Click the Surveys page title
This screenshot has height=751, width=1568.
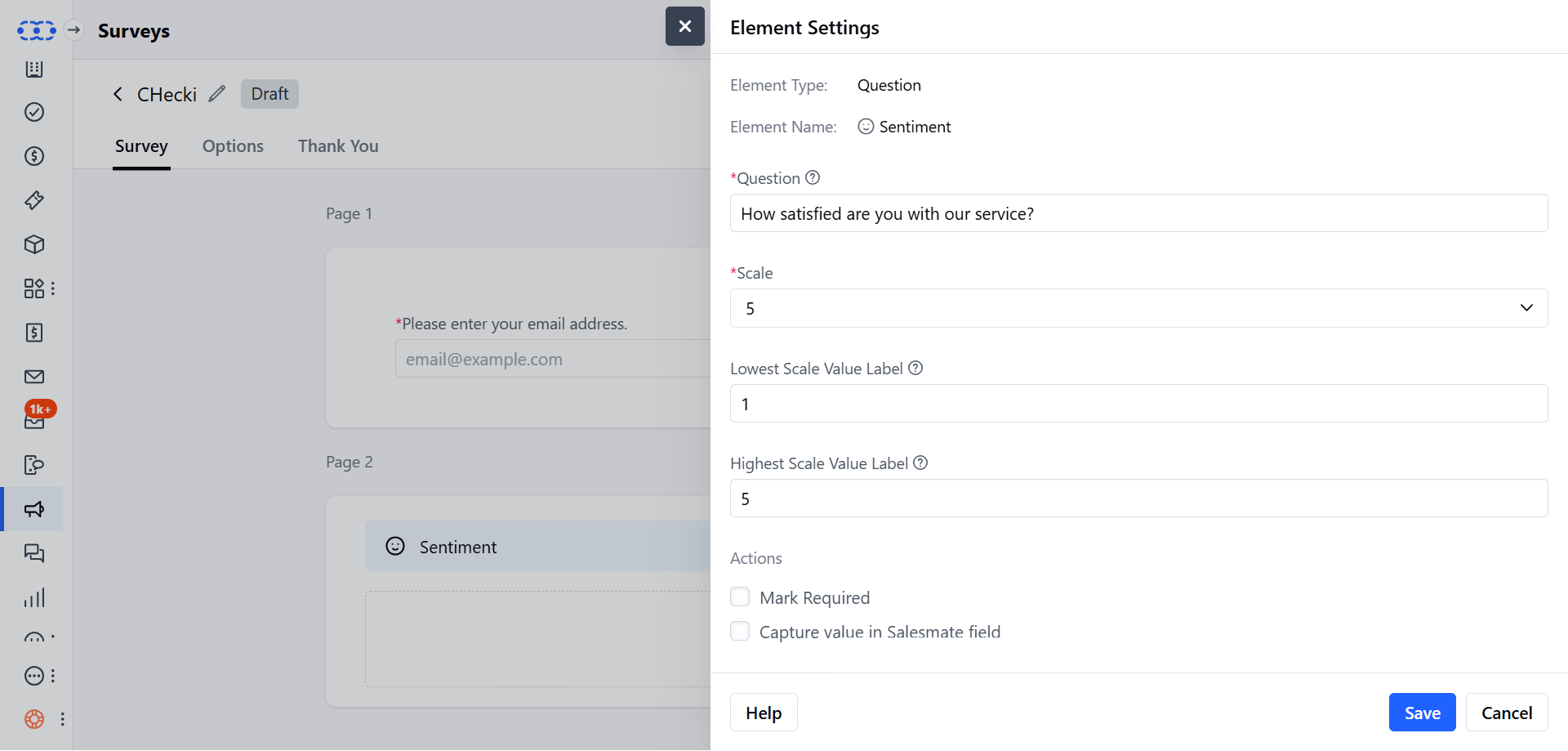coord(134,31)
